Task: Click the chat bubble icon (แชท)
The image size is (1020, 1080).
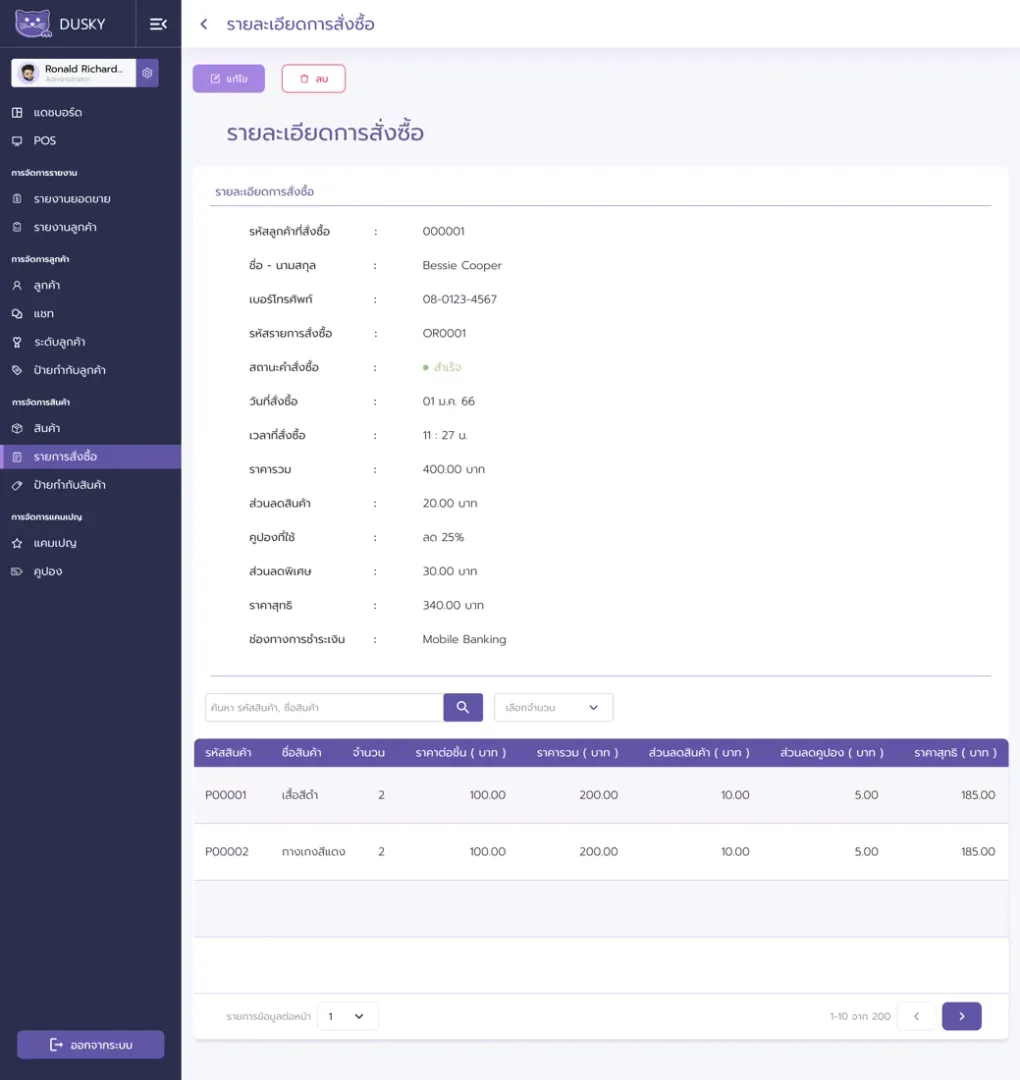Action: tap(17, 313)
